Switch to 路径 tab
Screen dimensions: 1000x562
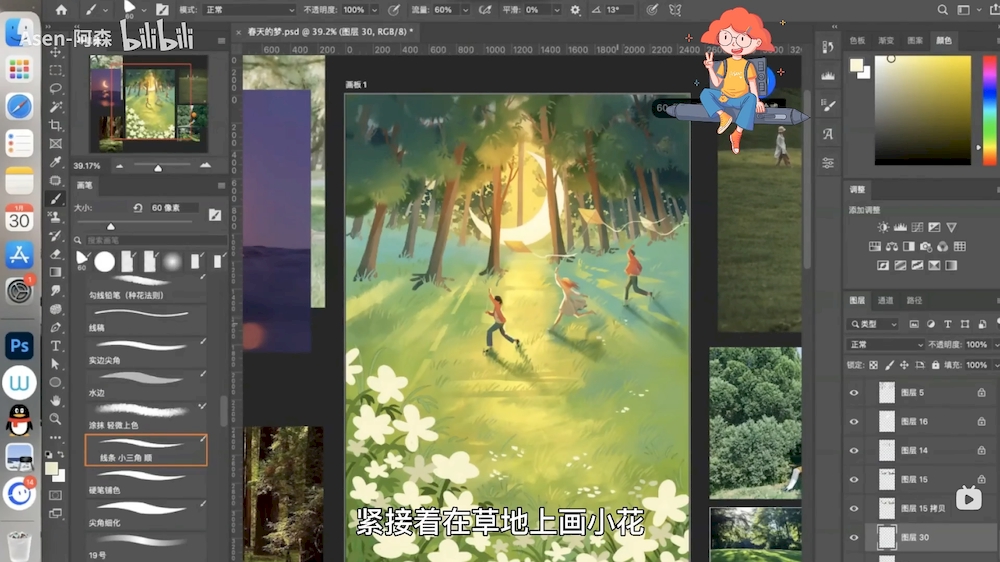point(914,300)
